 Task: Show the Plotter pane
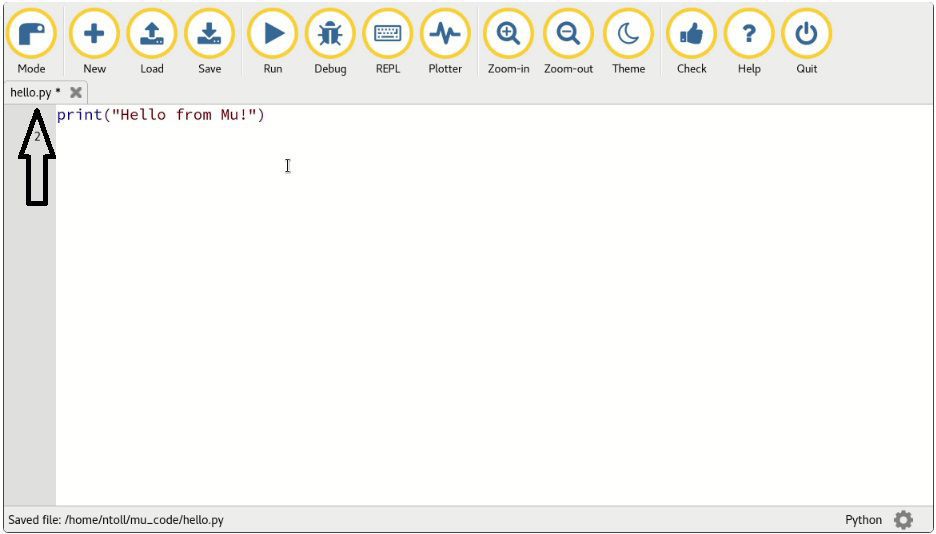[x=445, y=42]
